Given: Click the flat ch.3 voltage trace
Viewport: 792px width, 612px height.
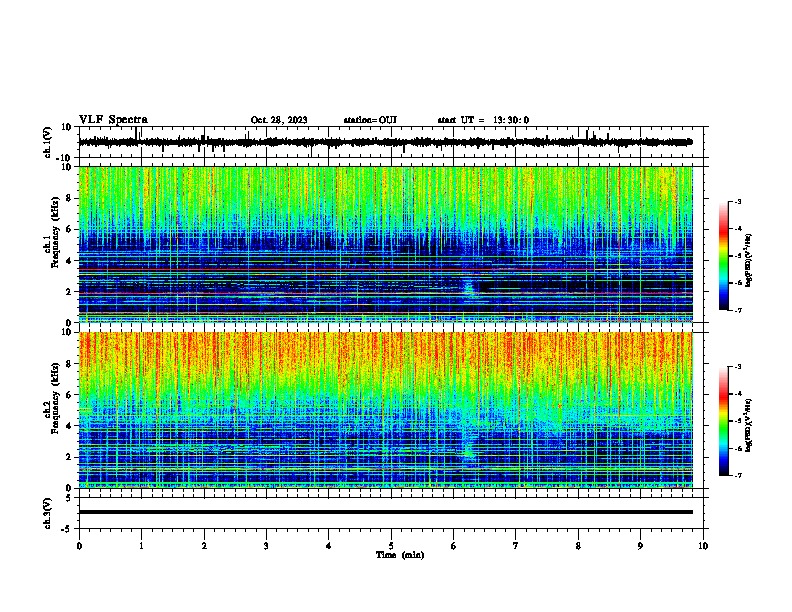Looking at the screenshot, I should [x=385, y=512].
